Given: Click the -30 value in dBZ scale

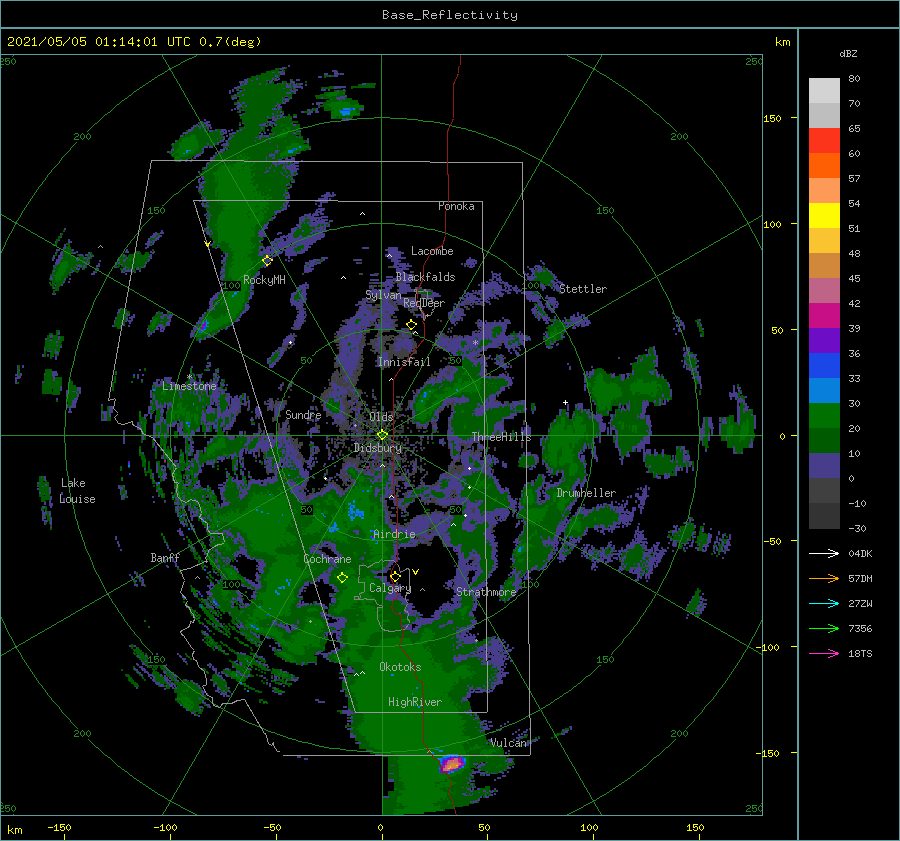Looking at the screenshot, I should (857, 528).
